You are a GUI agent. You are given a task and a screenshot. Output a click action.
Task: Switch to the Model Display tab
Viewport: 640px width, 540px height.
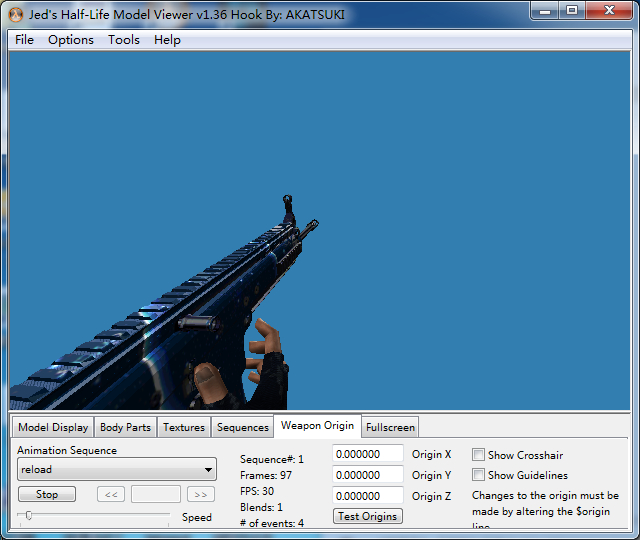coord(53,427)
